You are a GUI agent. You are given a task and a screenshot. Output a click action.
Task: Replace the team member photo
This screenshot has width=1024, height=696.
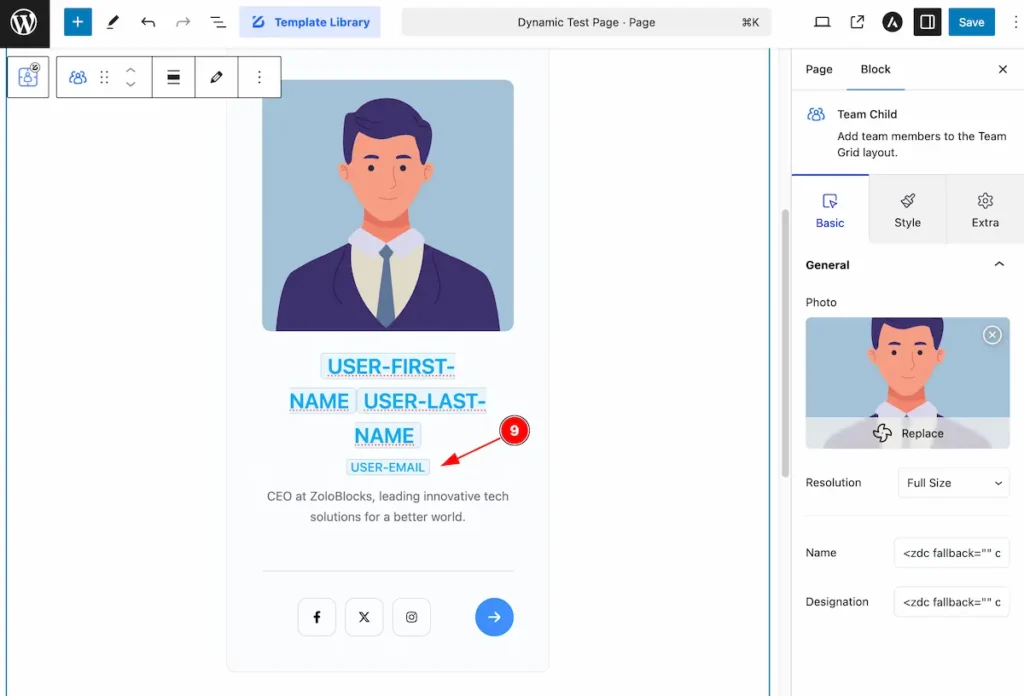click(x=908, y=433)
